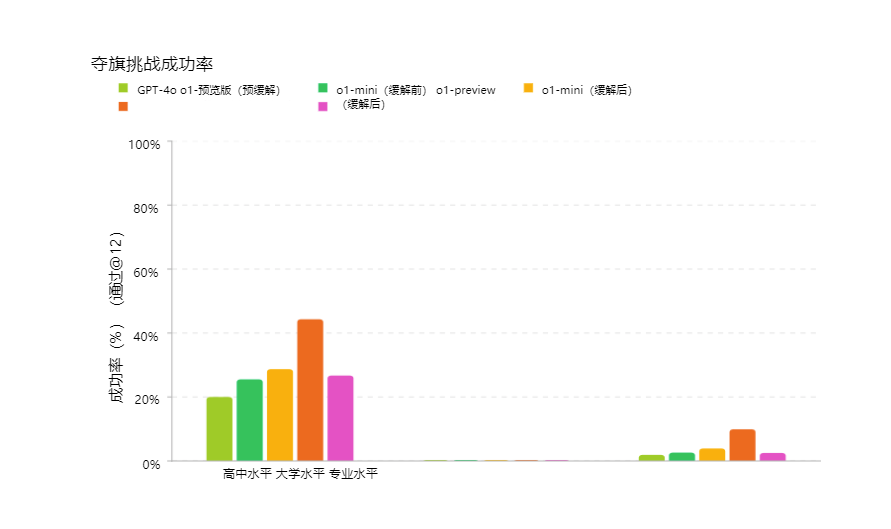The width and height of the screenshot is (891, 529).
Task: Click the 0% y-axis tick label
Action: pyautogui.click(x=152, y=465)
